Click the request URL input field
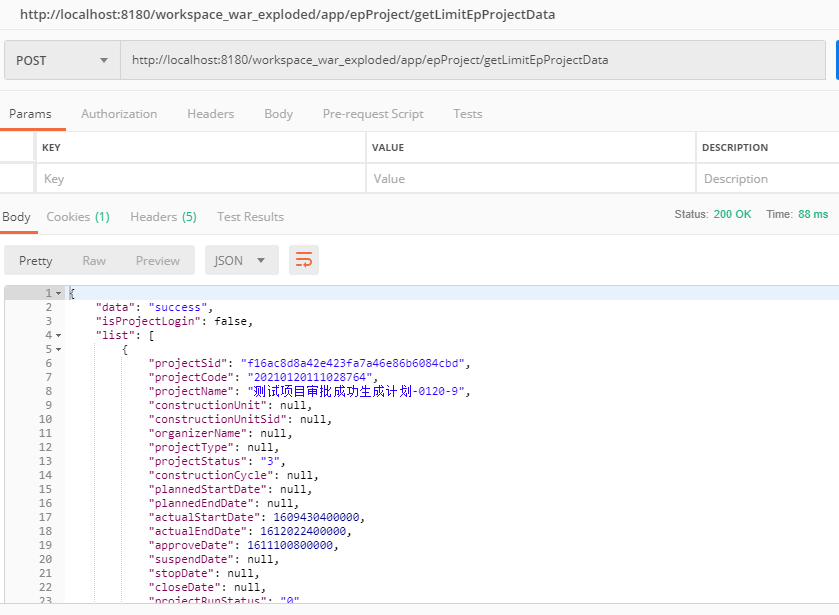Screen dimensions: 839x615 (473, 60)
